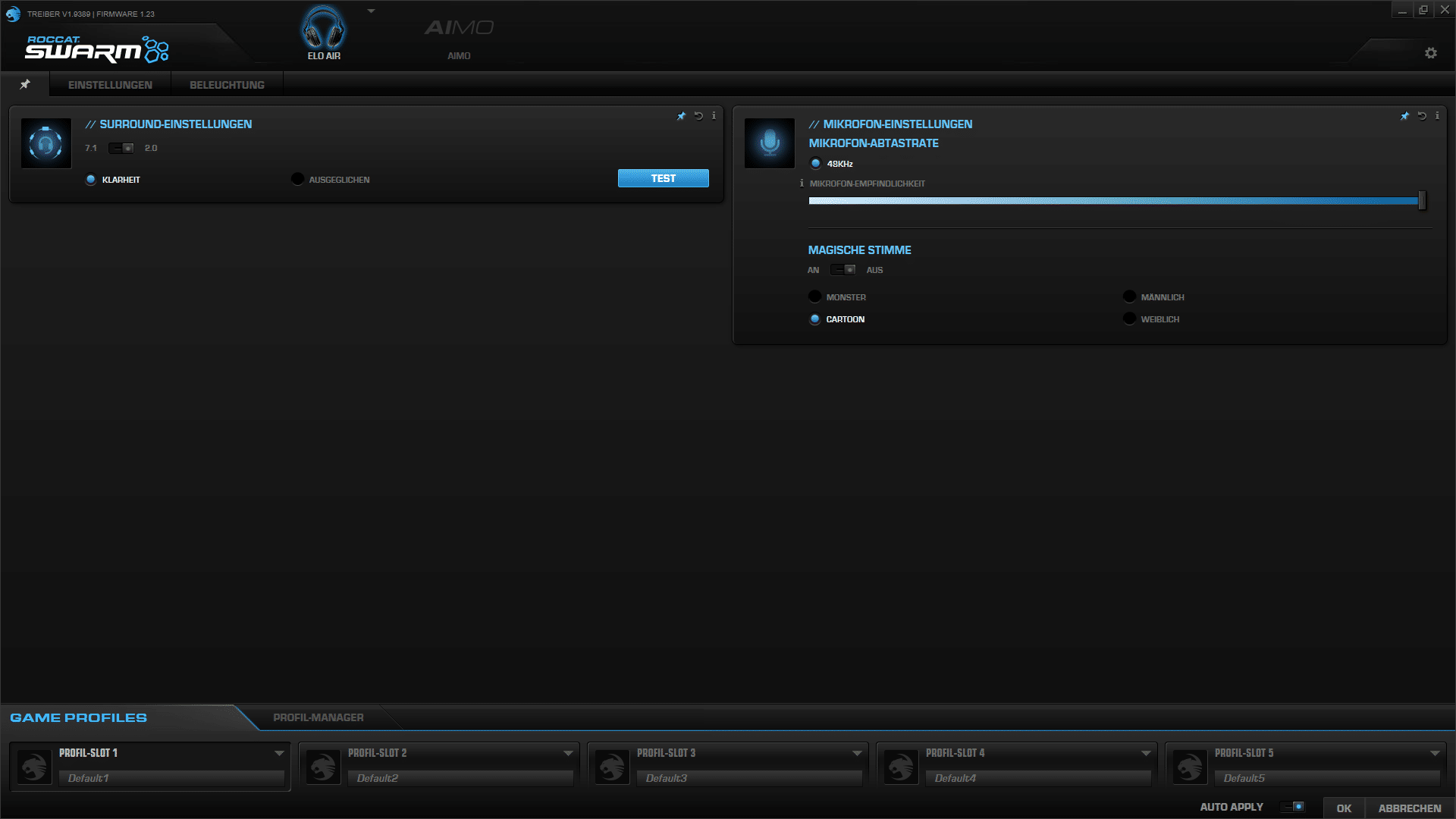
Task: Toggle the 7.1 / 2.0 surround switch
Action: pos(121,148)
